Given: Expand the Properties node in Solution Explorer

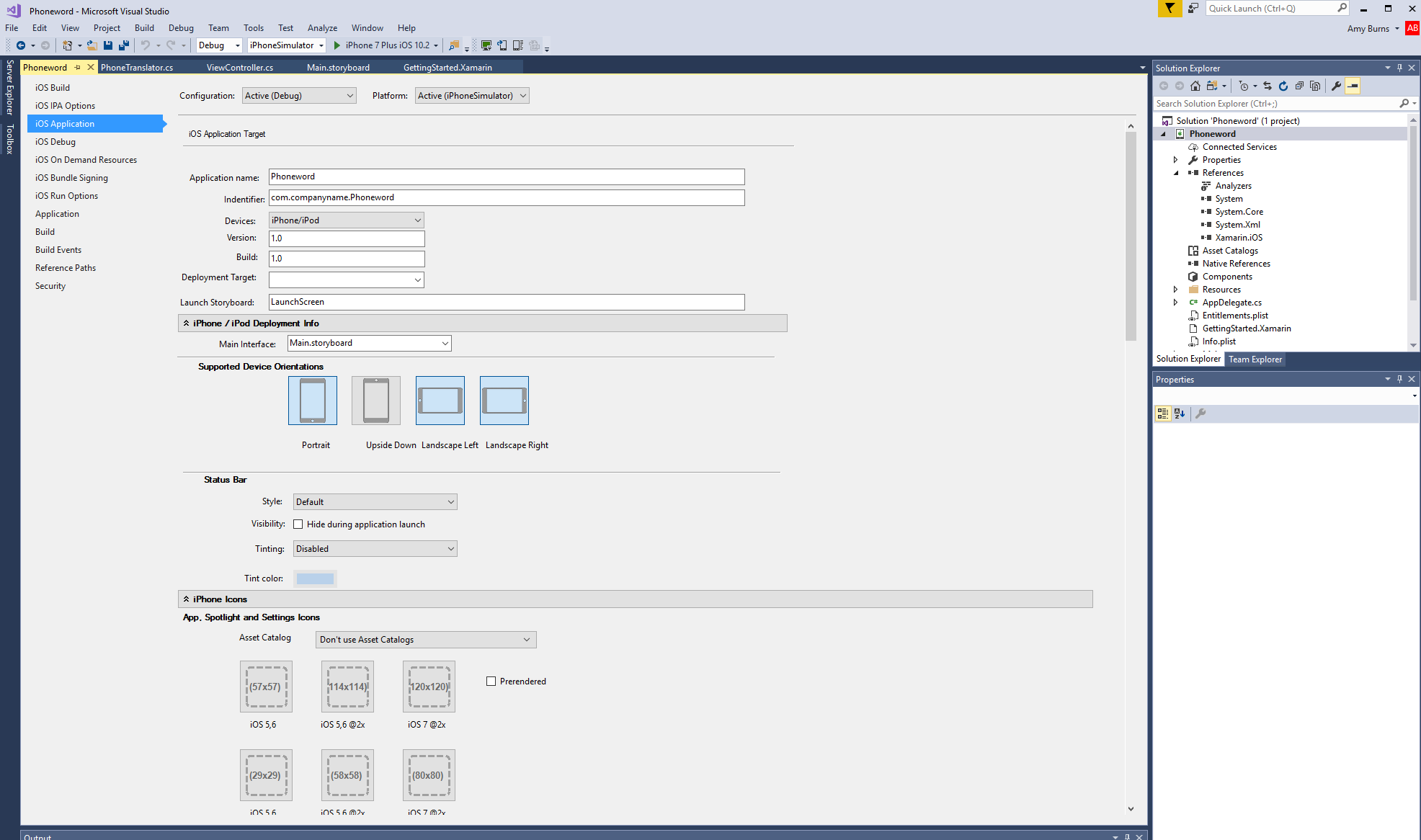Looking at the screenshot, I should point(1176,160).
